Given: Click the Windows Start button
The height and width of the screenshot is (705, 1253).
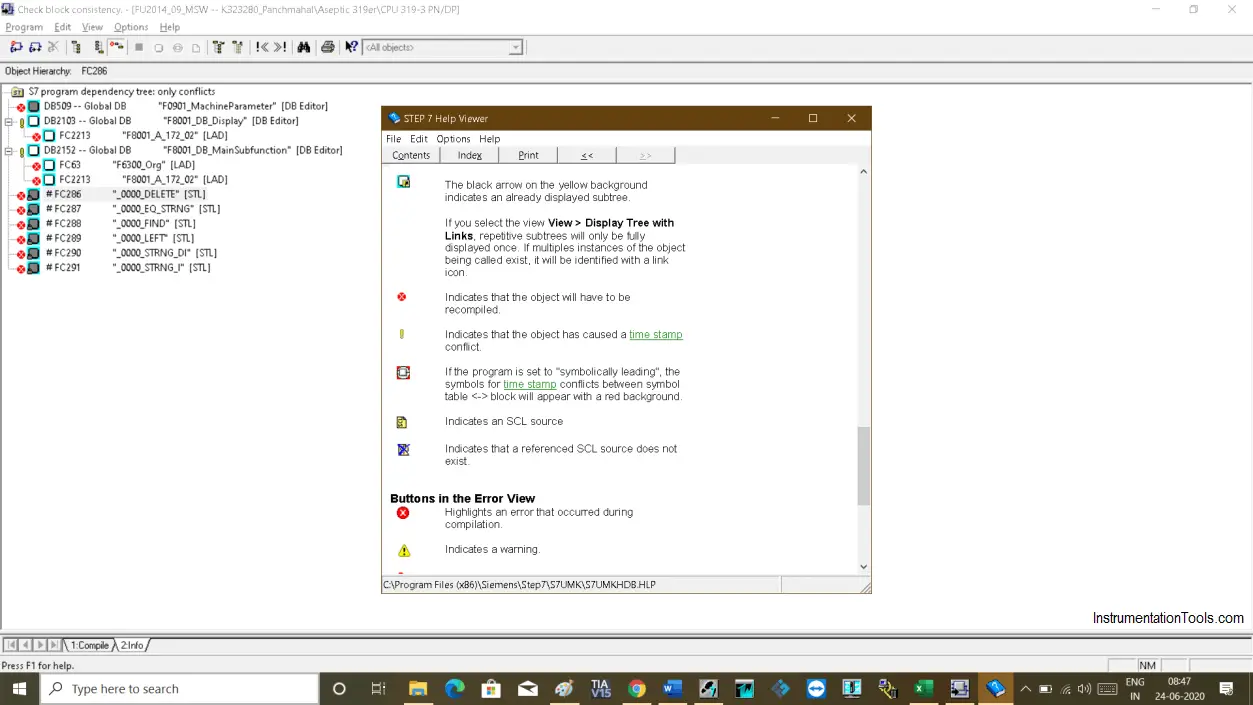Looking at the screenshot, I should [20, 688].
